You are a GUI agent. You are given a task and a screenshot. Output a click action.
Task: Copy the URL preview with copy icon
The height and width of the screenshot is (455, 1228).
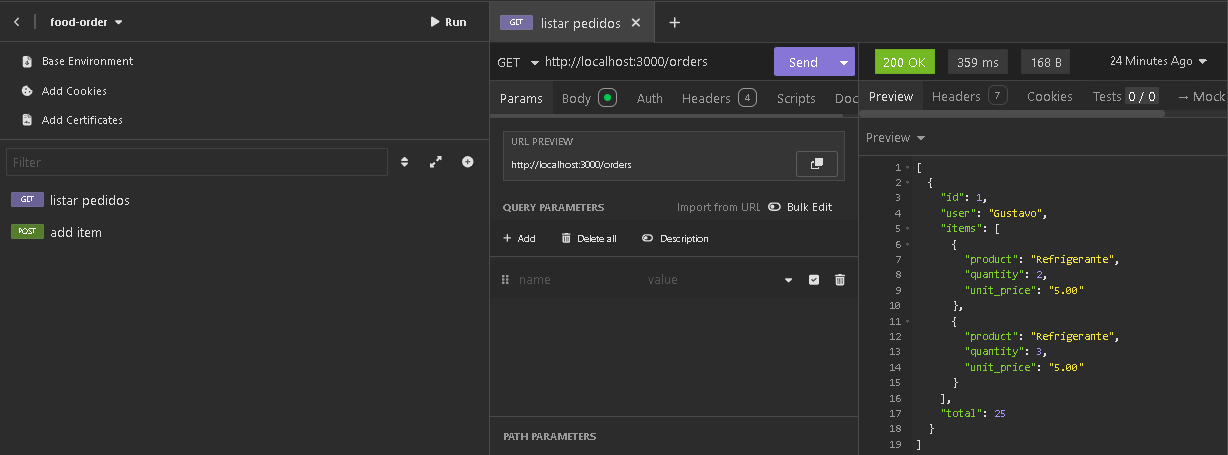(816, 164)
